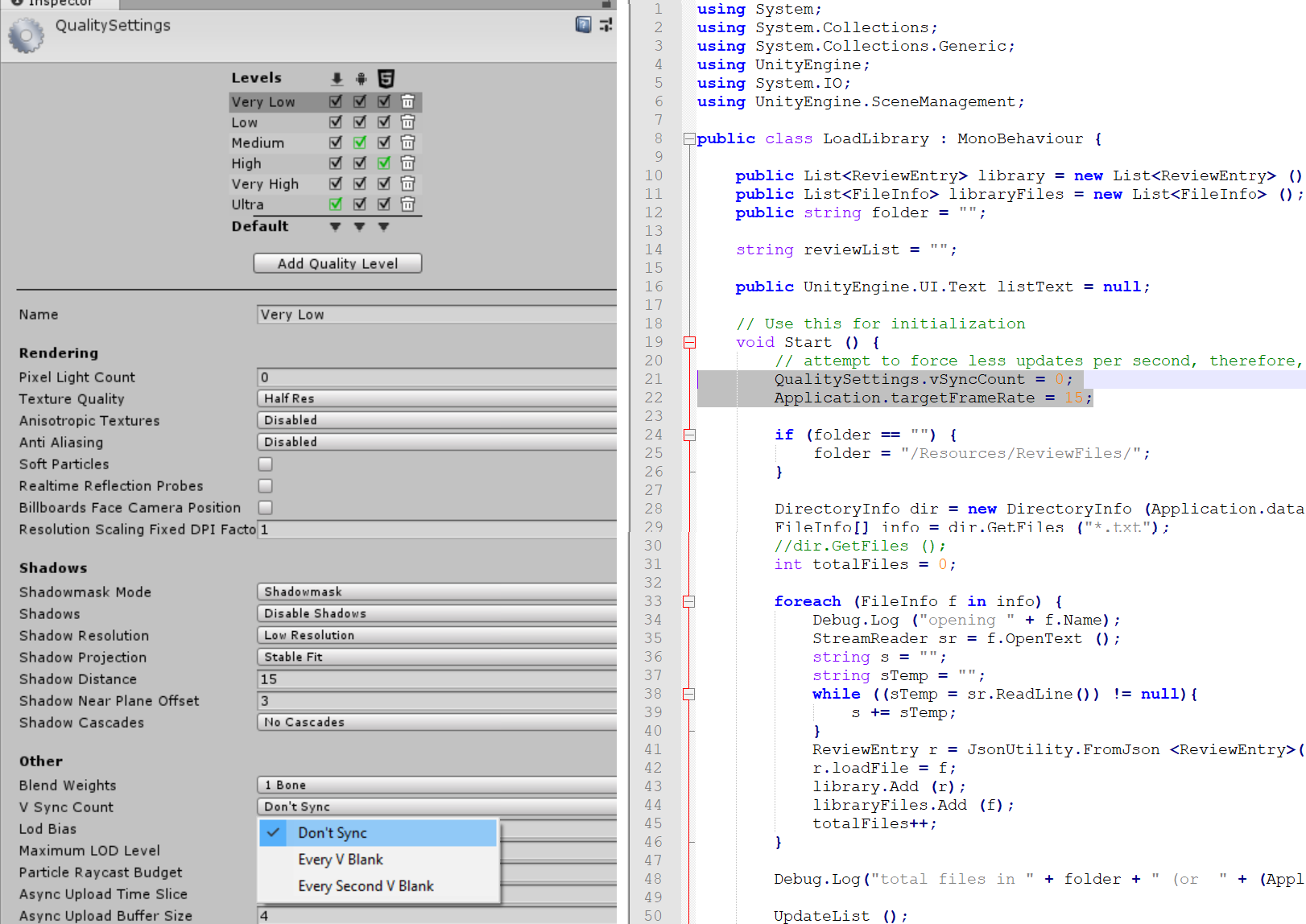This screenshot has height=924, width=1306.
Task: Toggle Billboards Face Camera Position checkbox
Action: (x=265, y=508)
